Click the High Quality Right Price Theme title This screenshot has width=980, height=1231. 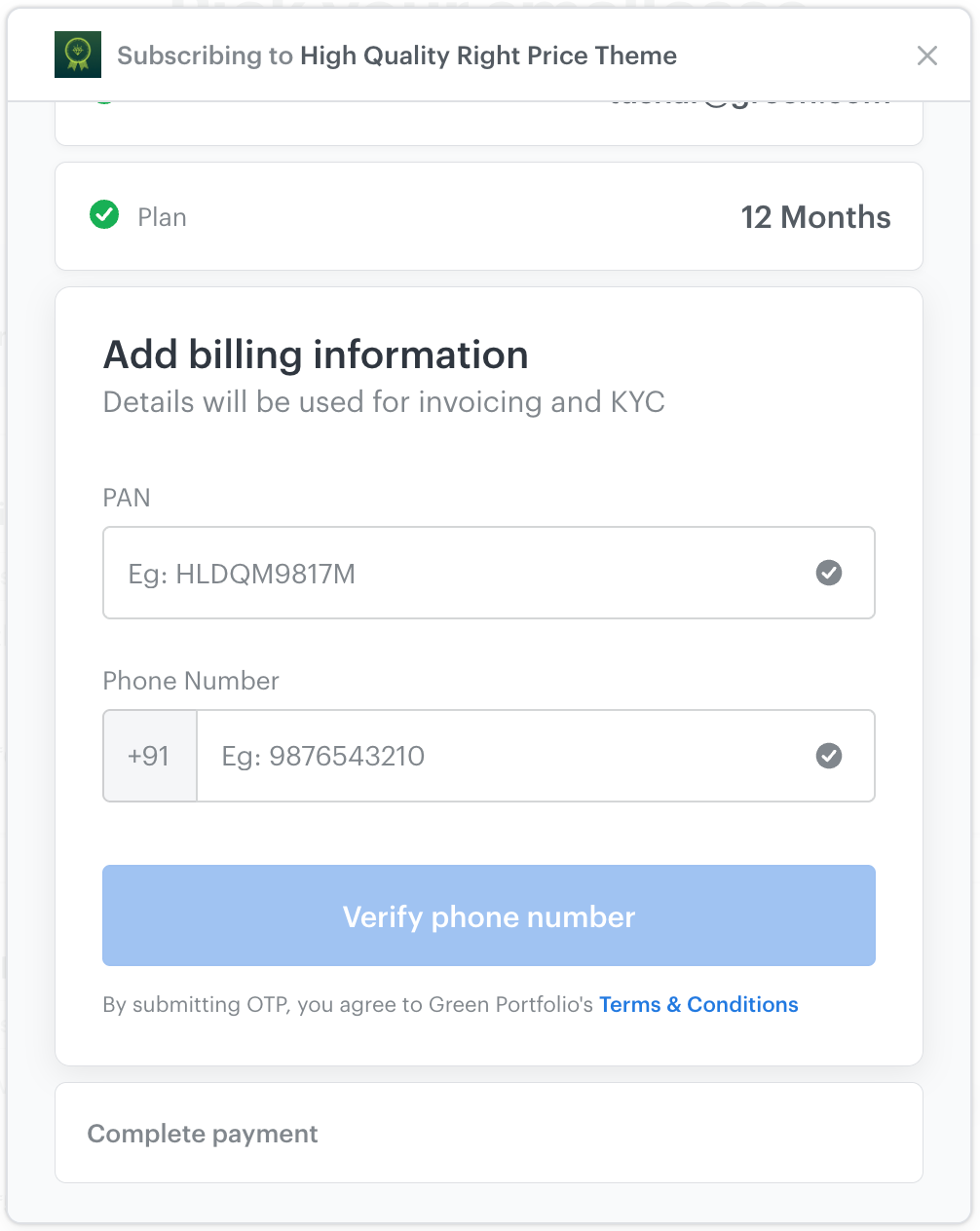(488, 56)
